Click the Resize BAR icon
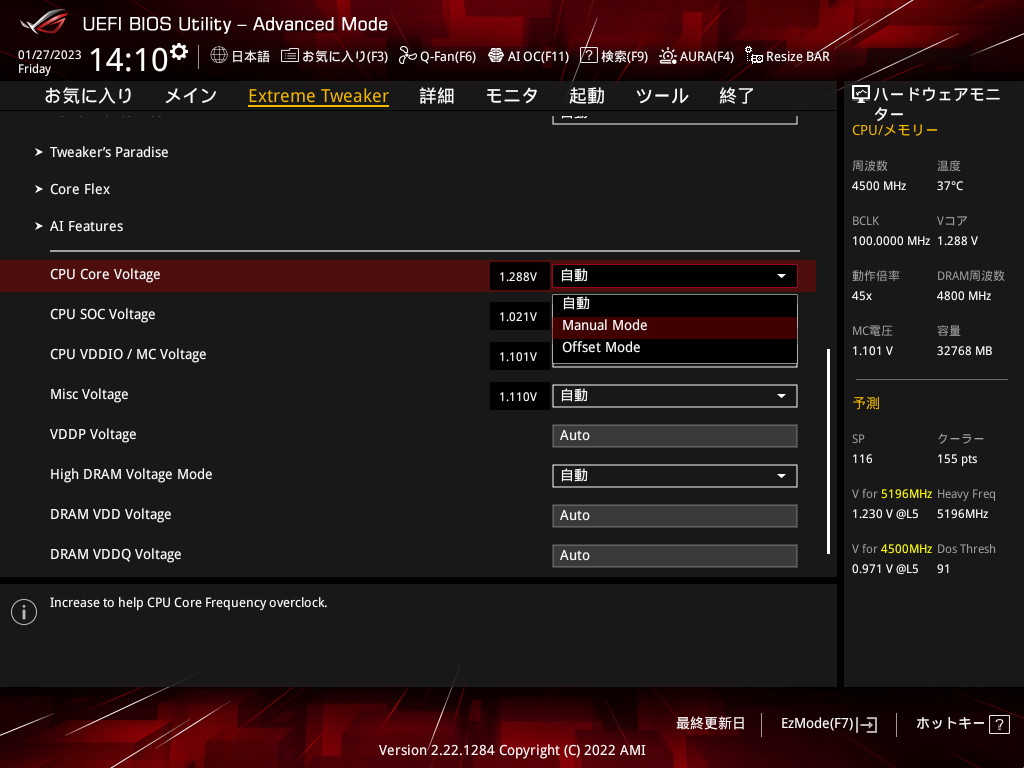Viewport: 1024px width, 768px height. point(754,56)
